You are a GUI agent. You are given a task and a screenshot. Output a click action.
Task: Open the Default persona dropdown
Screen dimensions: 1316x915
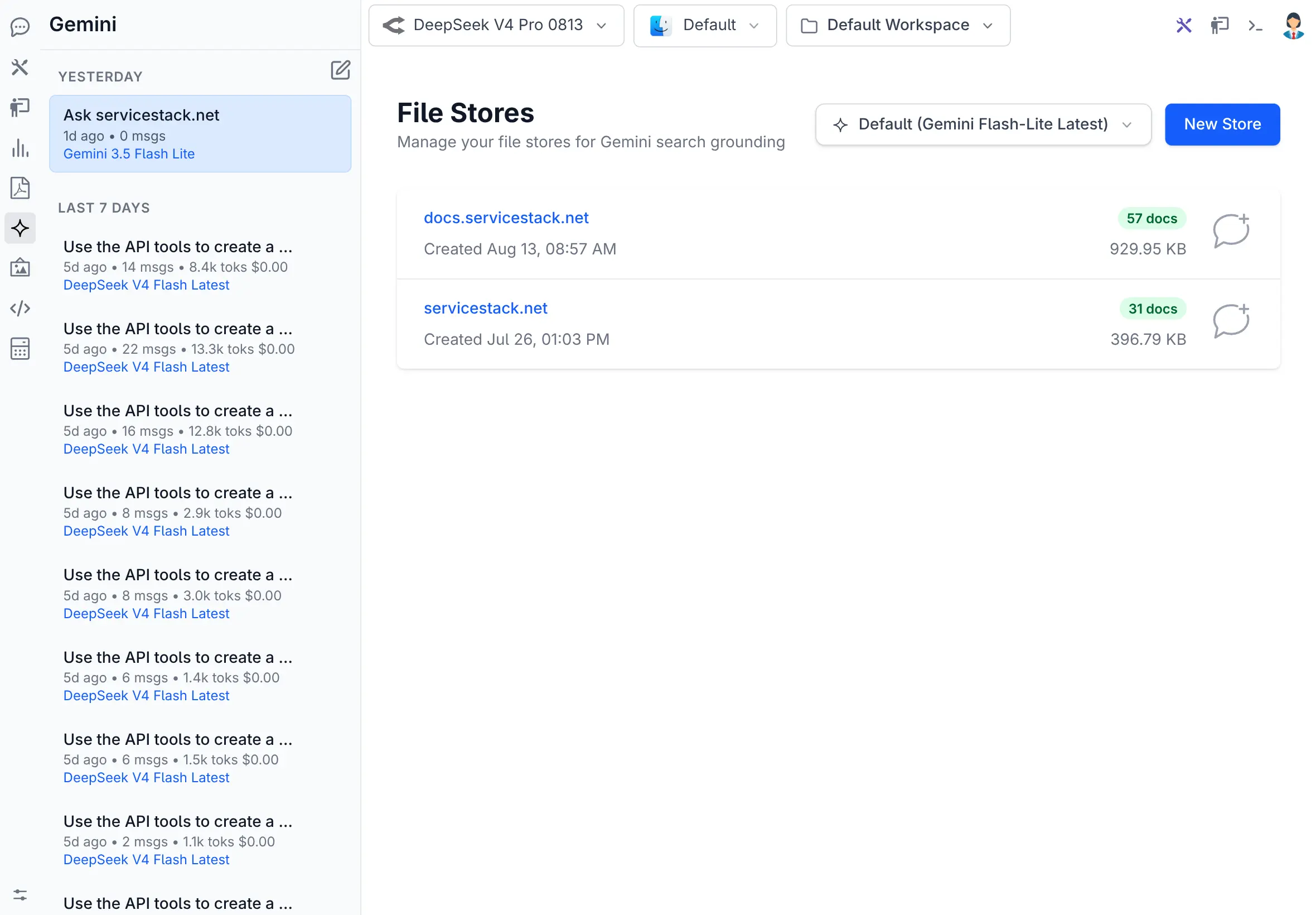[705, 25]
